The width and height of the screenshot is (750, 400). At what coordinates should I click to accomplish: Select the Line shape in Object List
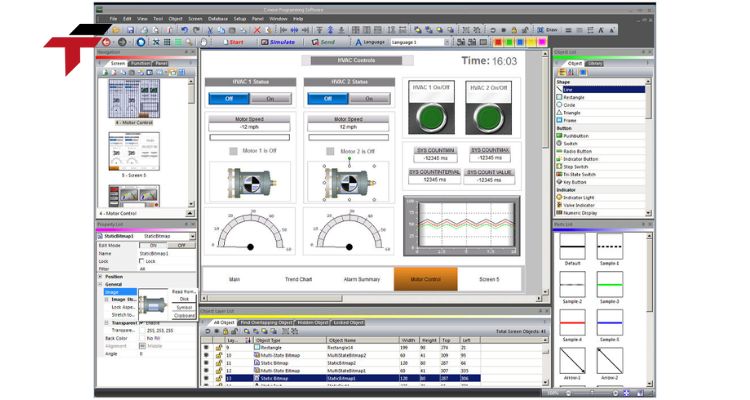click(x=600, y=89)
